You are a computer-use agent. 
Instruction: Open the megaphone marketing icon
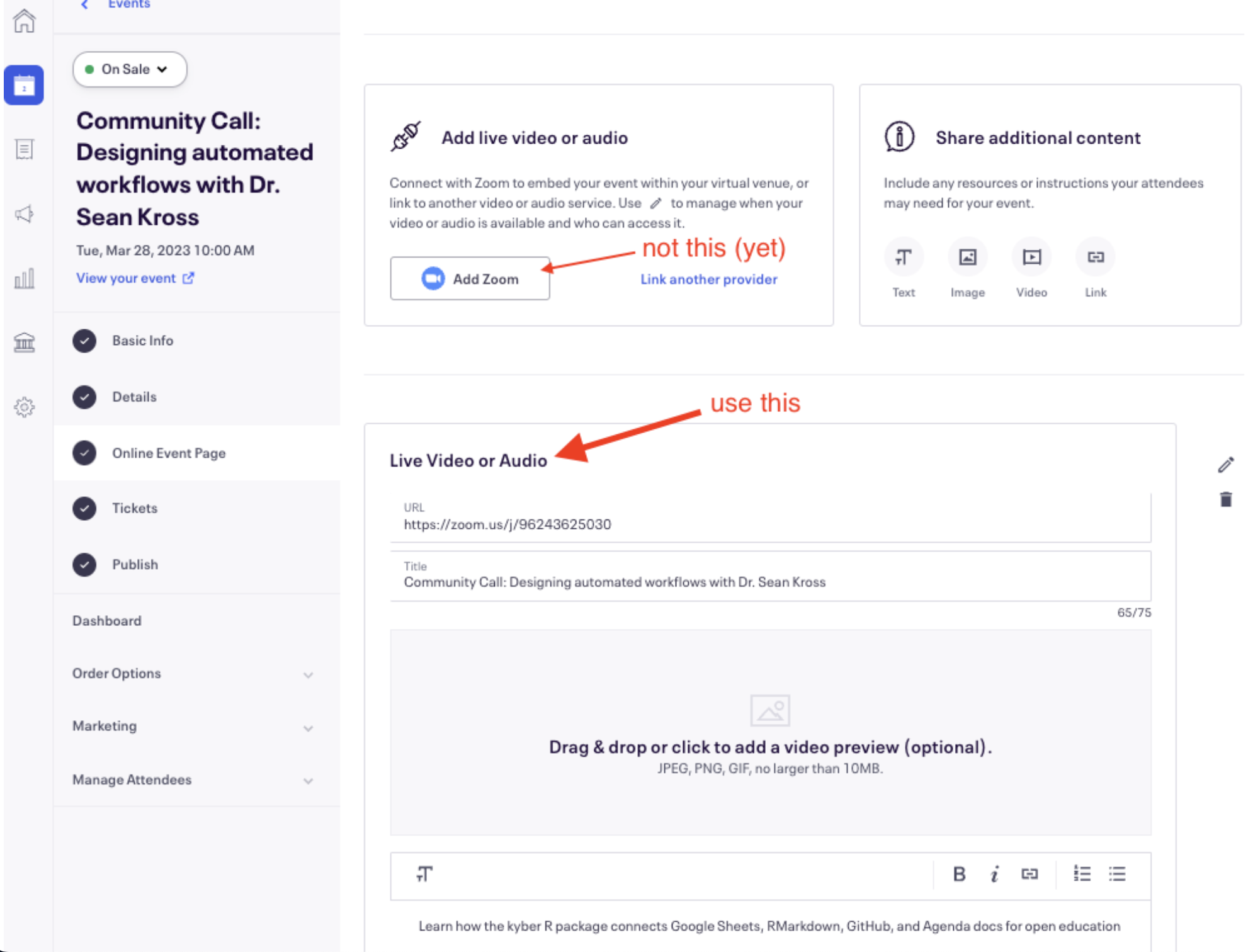24,214
